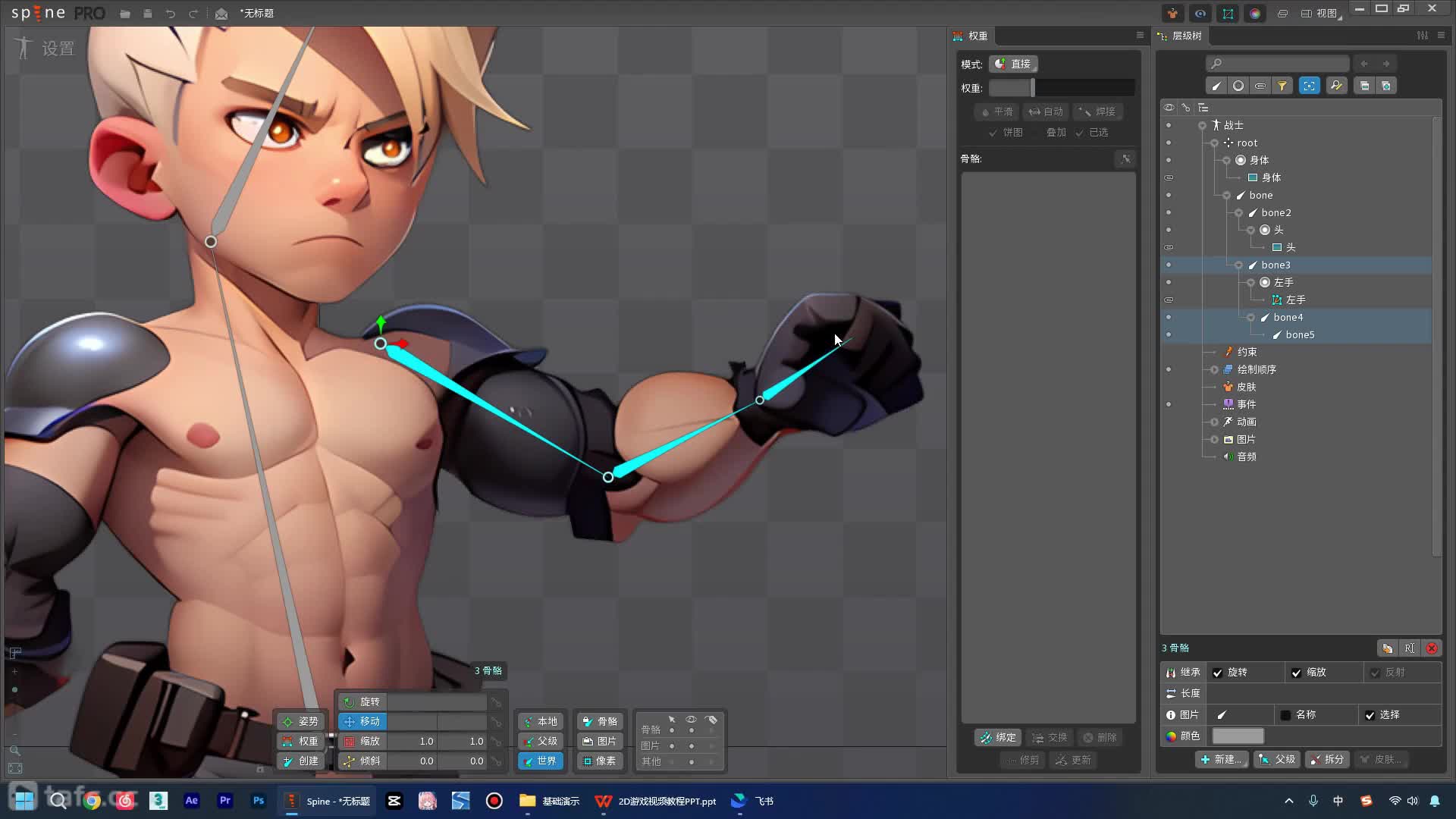The image size is (1456, 819).
Task: Click the 新建... new button
Action: tap(1222, 760)
